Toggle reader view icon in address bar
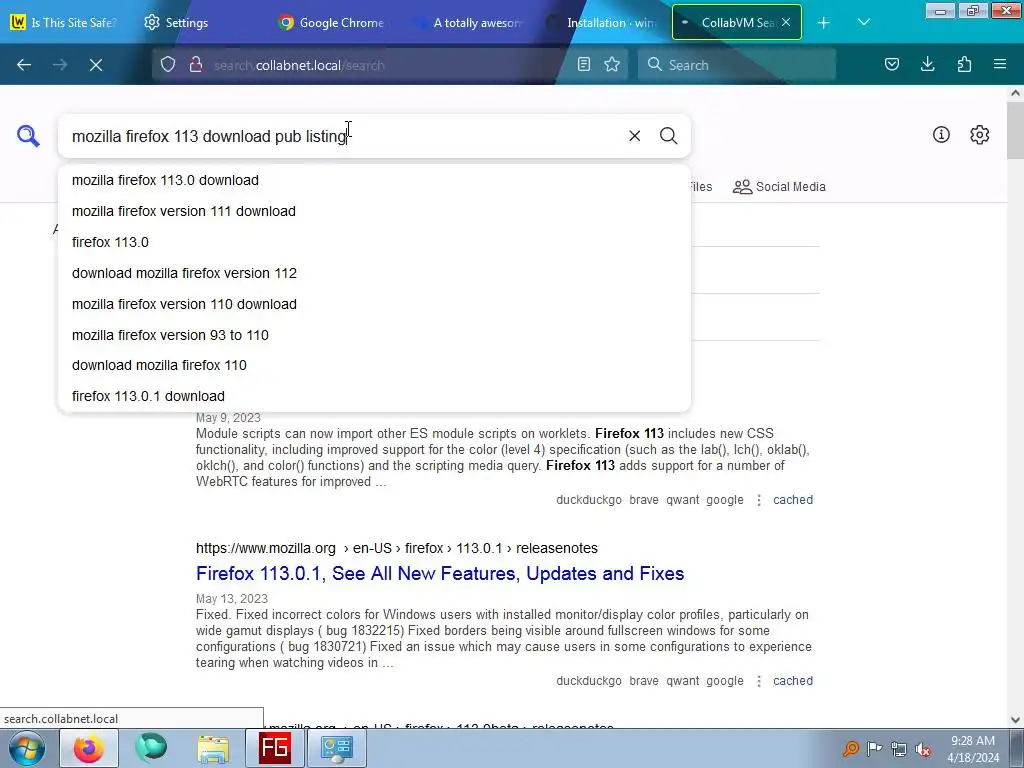 click(x=584, y=64)
